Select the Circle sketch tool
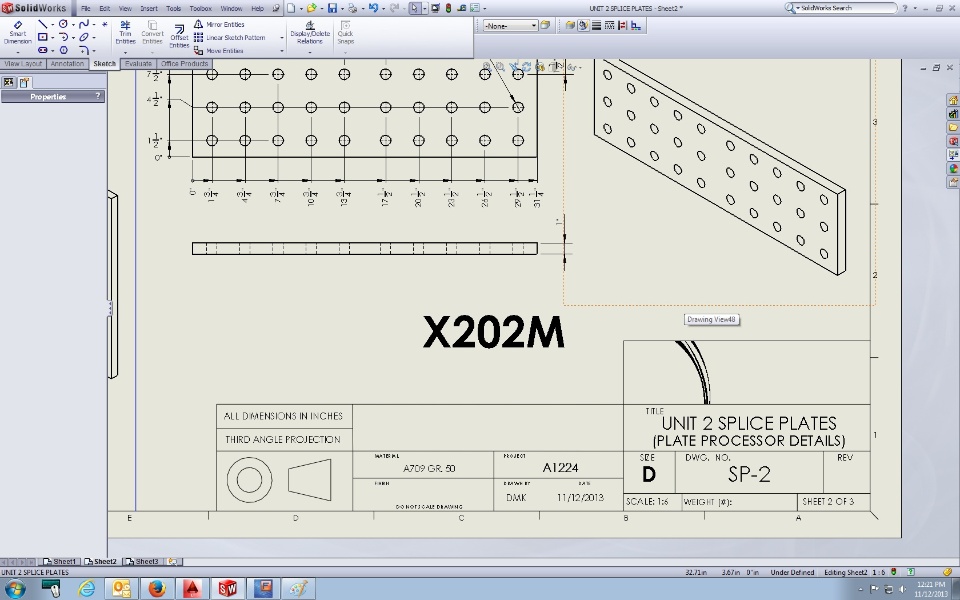 [63, 24]
